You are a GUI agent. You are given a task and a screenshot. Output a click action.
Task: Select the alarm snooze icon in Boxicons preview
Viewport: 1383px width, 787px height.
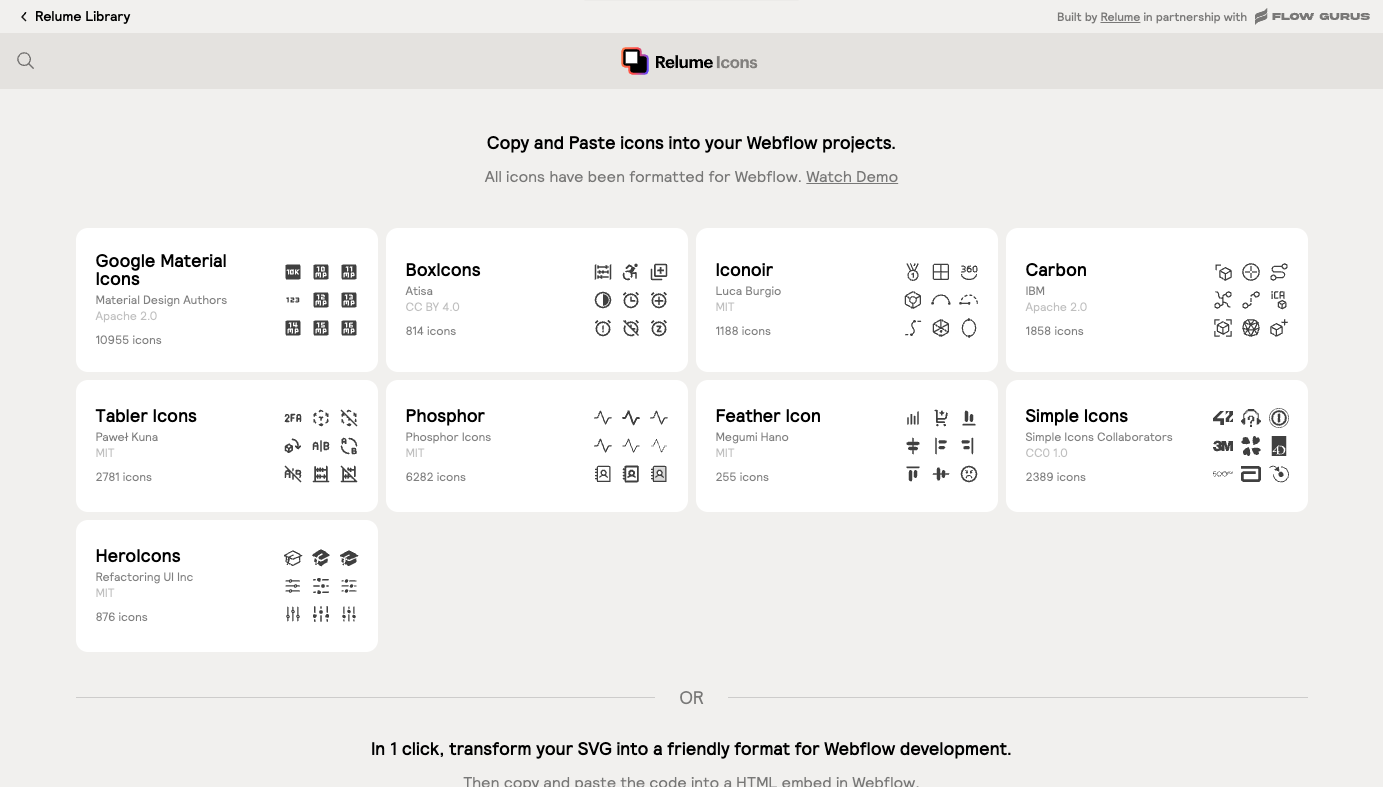tap(658, 327)
